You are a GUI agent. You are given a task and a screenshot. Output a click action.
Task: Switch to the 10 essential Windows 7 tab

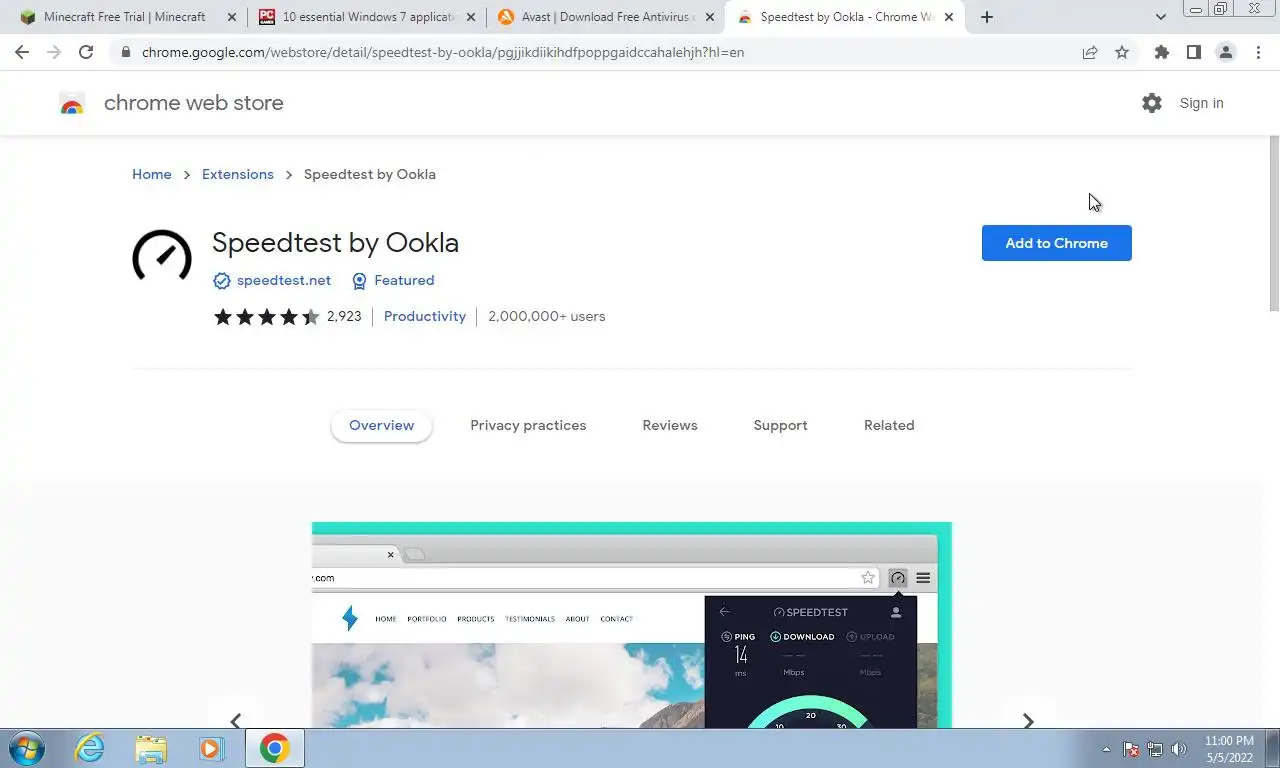[365, 17]
